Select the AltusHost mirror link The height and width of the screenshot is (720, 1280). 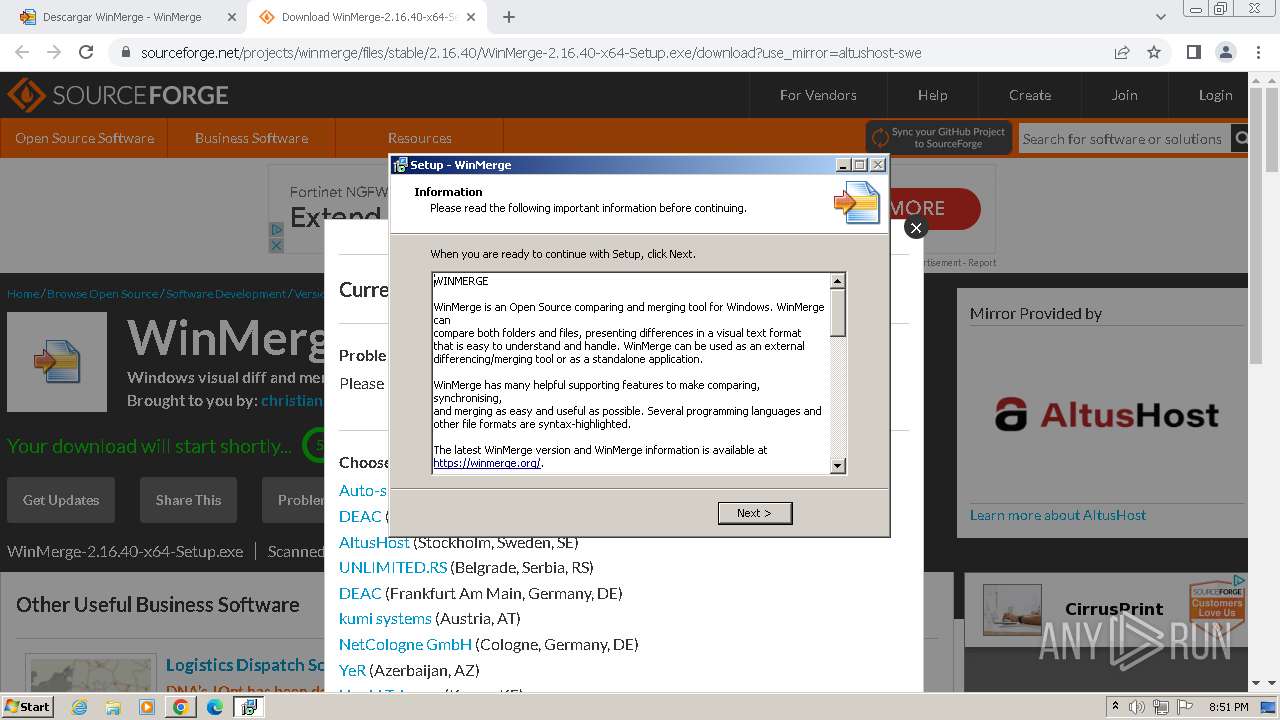[374, 542]
